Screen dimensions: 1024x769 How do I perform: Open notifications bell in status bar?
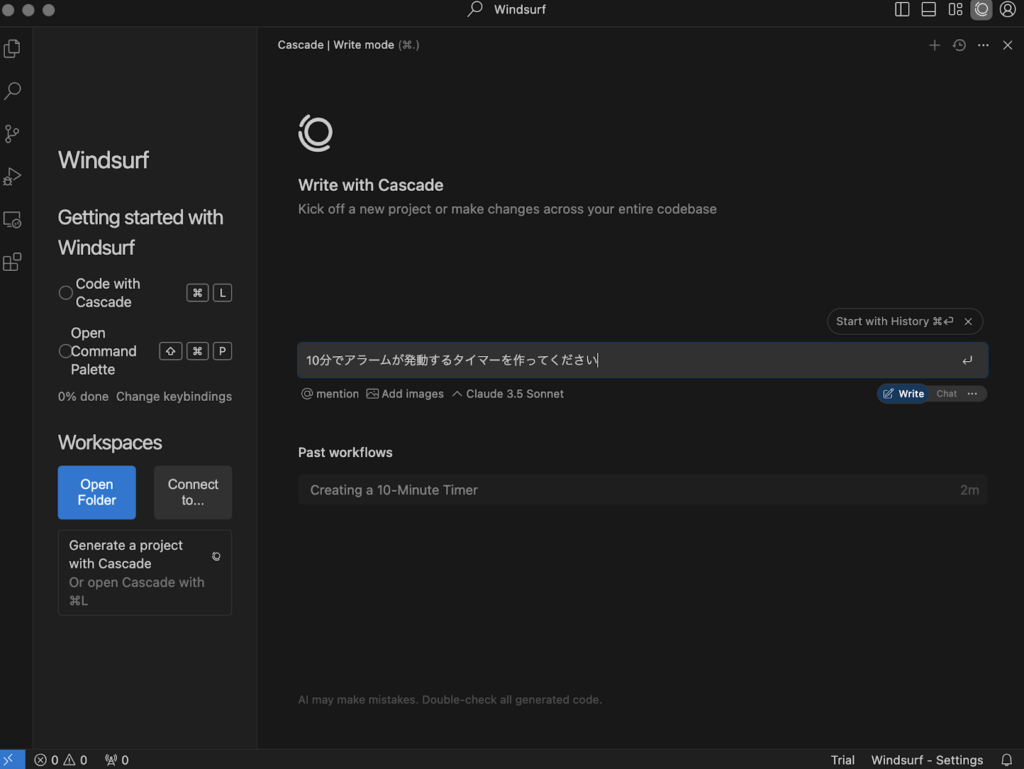pos(1007,760)
